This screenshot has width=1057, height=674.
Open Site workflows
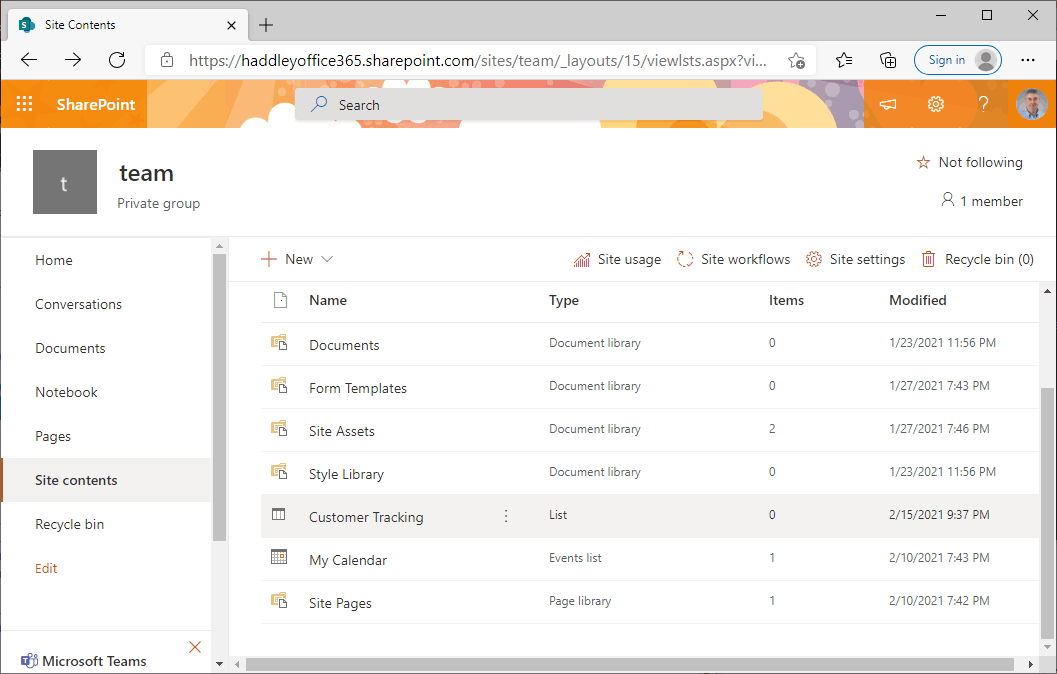733,259
